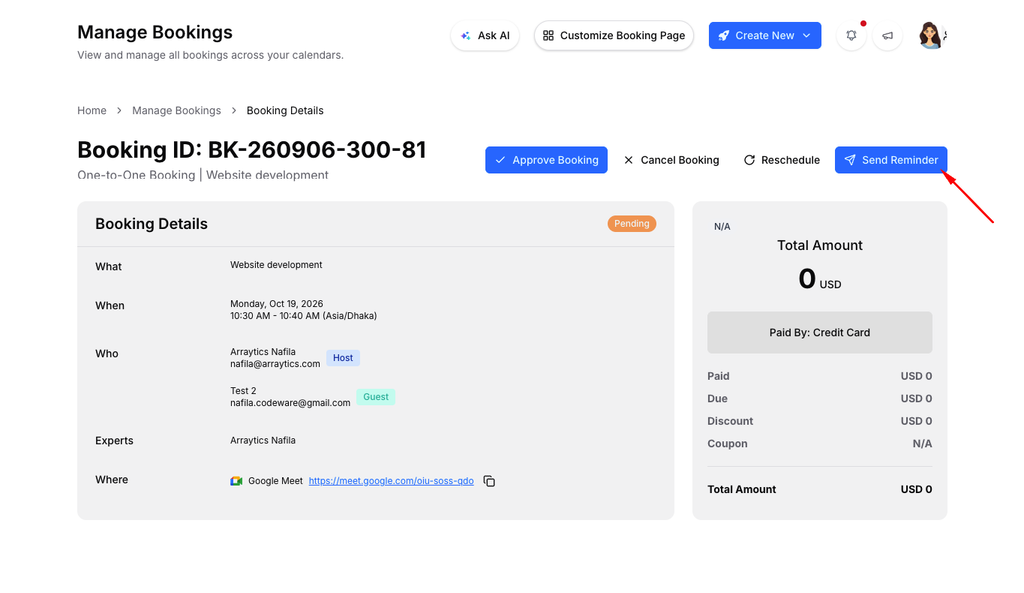The height and width of the screenshot is (593, 1024).
Task: Click the Ask AI sparkle icon
Action: point(466,36)
